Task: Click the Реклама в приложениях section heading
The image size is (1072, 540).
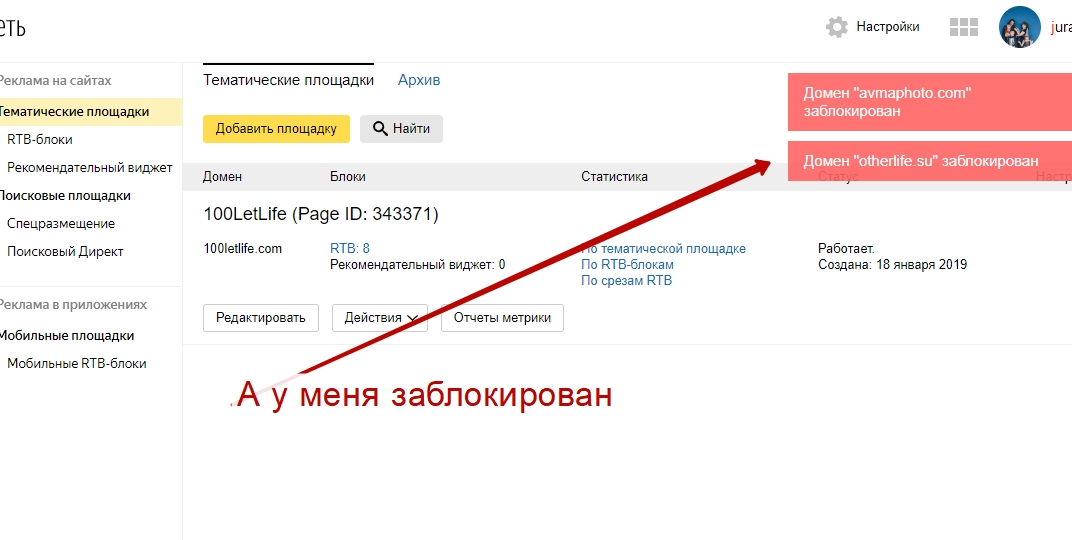Action: coord(72,305)
